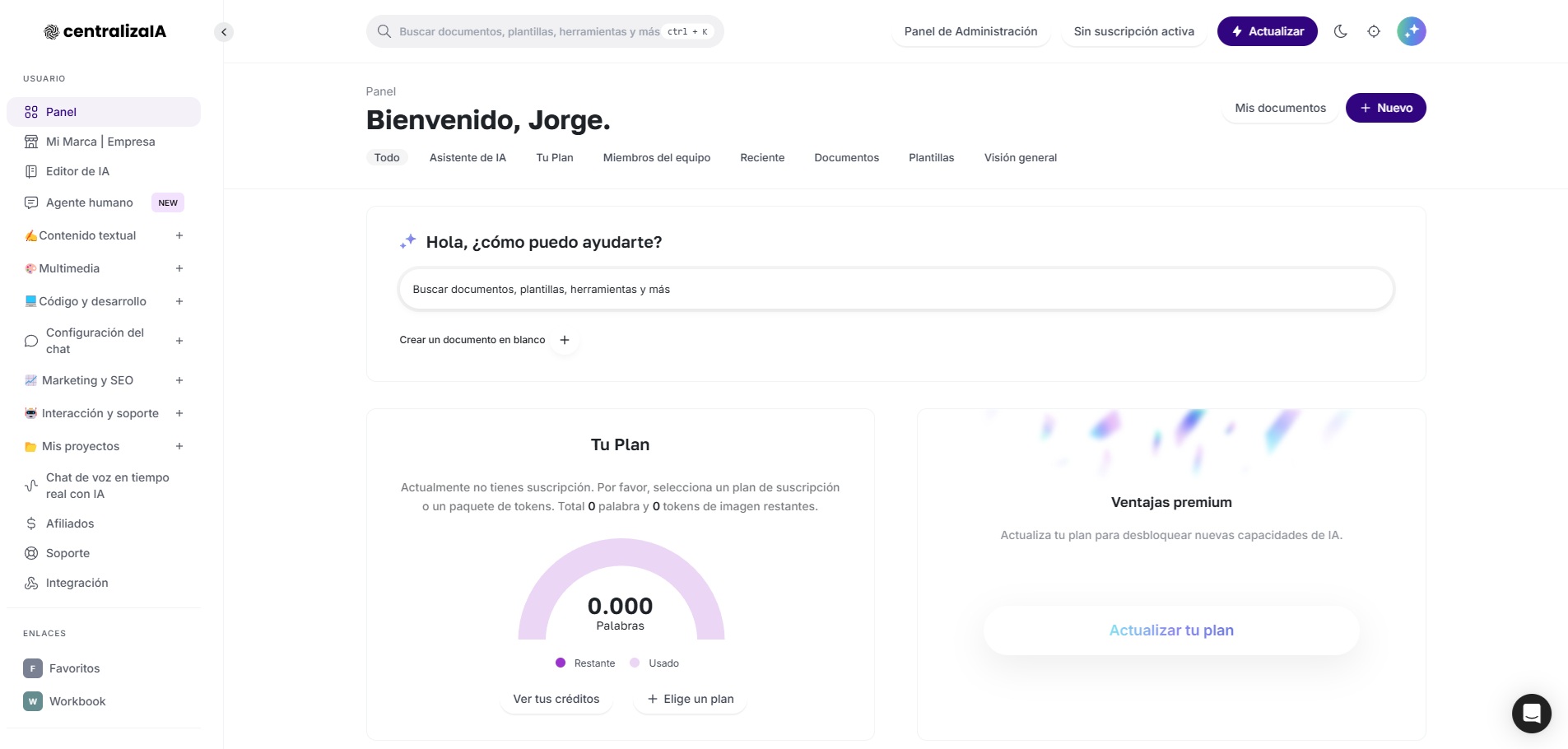Open Mis documentos
1568x749 pixels.
(1281, 108)
